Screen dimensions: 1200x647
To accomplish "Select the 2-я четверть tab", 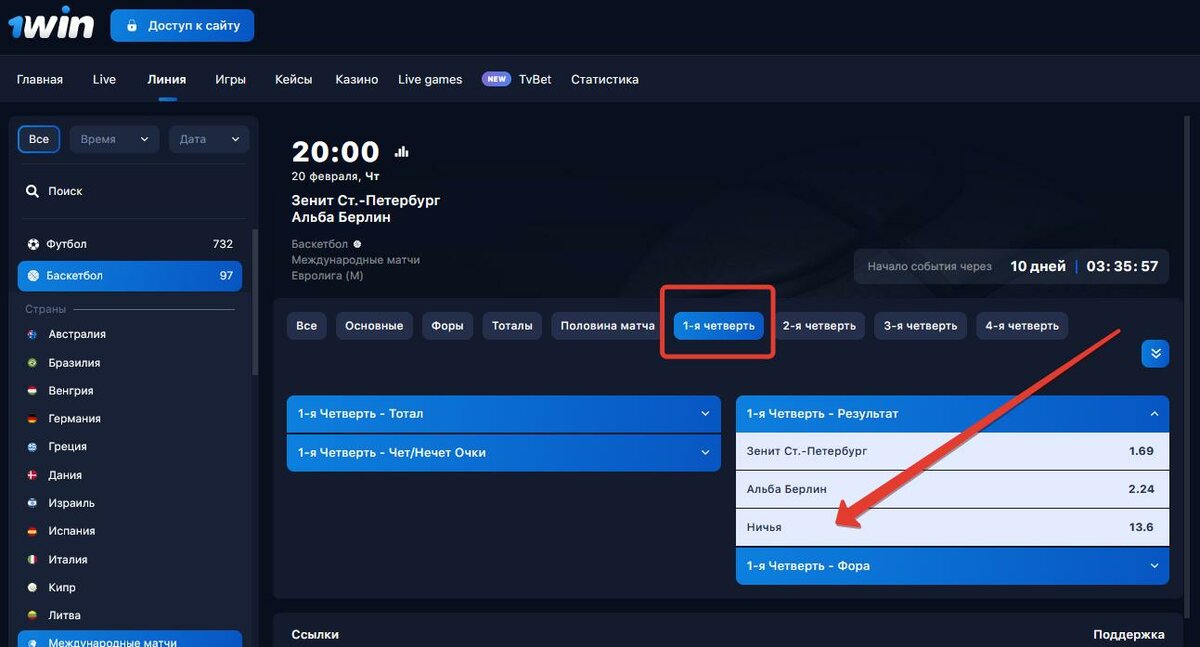I will click(x=819, y=326).
